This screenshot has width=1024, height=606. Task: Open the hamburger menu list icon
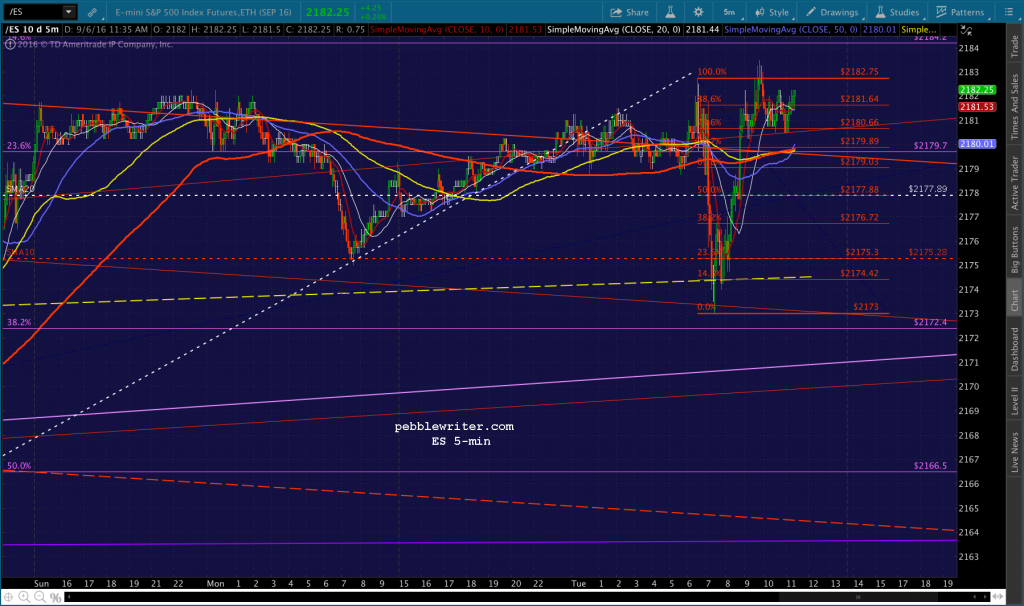[x=1008, y=12]
